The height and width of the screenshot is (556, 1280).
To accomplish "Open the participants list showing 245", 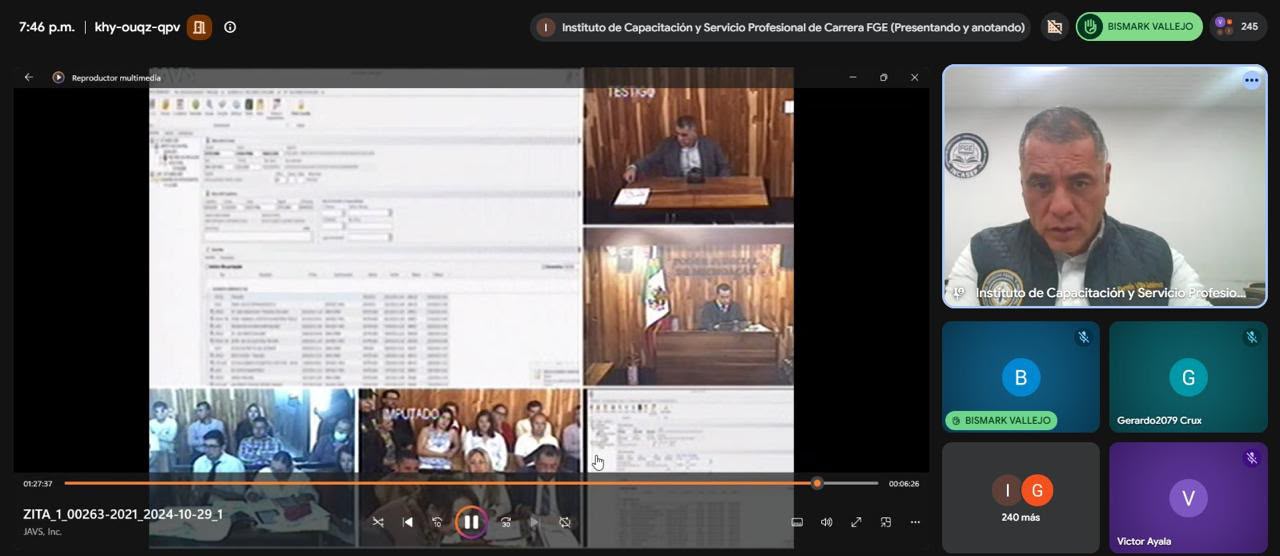I will point(1238,27).
